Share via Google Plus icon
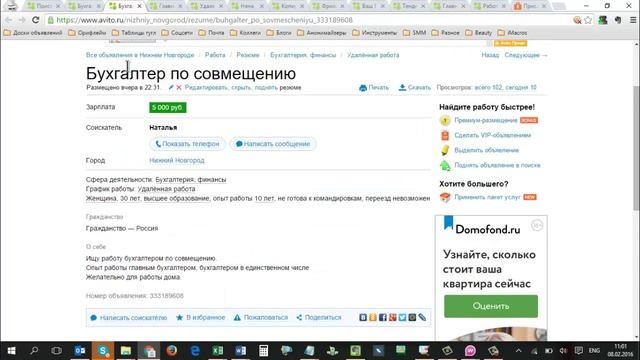Image resolution: width=640 pixels, height=360 pixels. pyautogui.click(x=392, y=317)
